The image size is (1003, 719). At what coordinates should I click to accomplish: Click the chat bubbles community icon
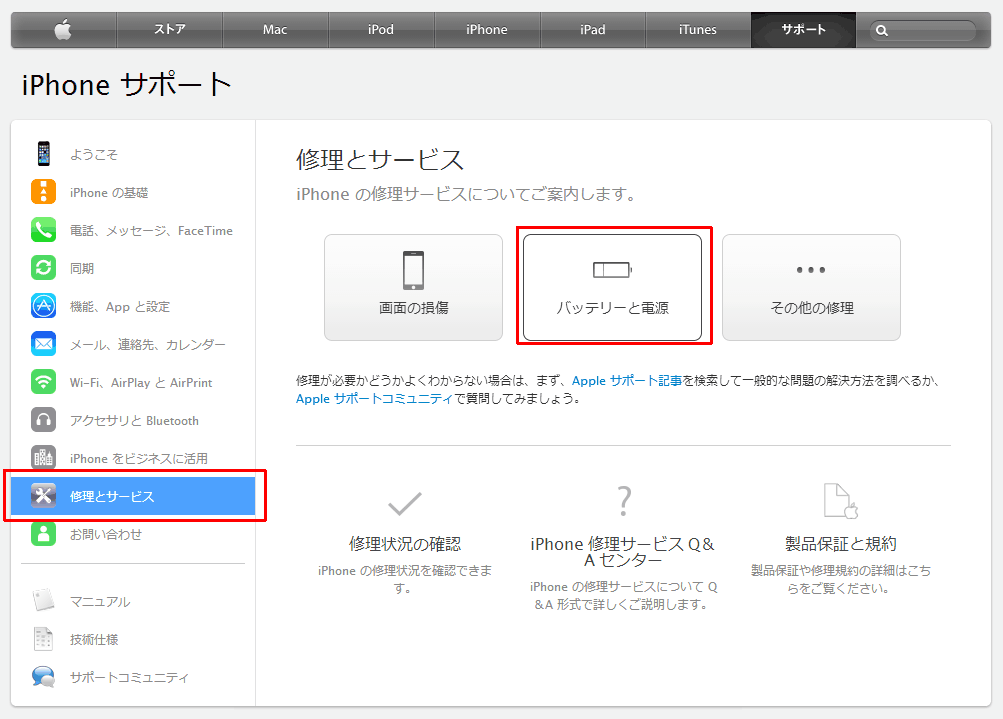click(43, 677)
